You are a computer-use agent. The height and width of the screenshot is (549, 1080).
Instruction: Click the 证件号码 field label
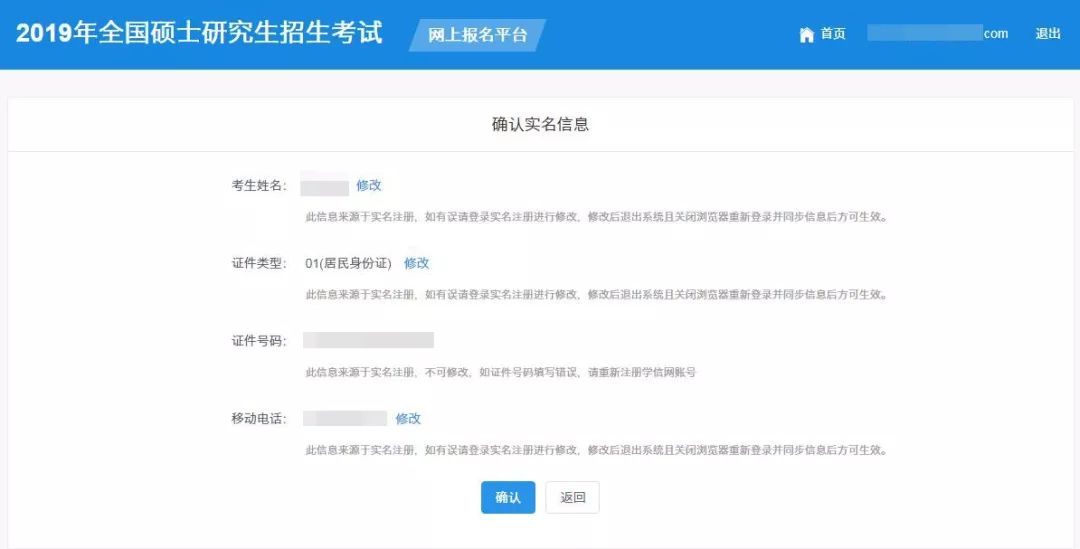(x=258, y=341)
